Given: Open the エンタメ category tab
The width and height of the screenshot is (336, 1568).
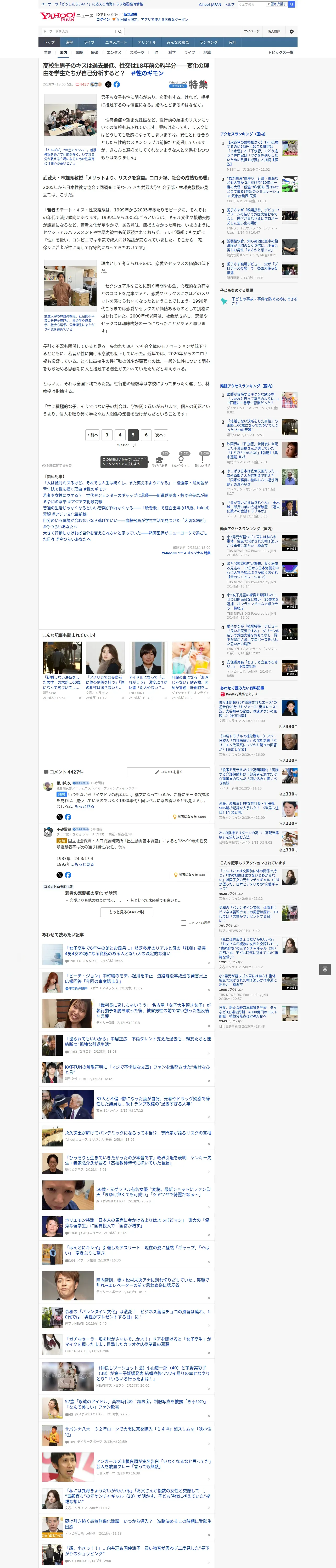Looking at the screenshot, I should click(x=114, y=52).
